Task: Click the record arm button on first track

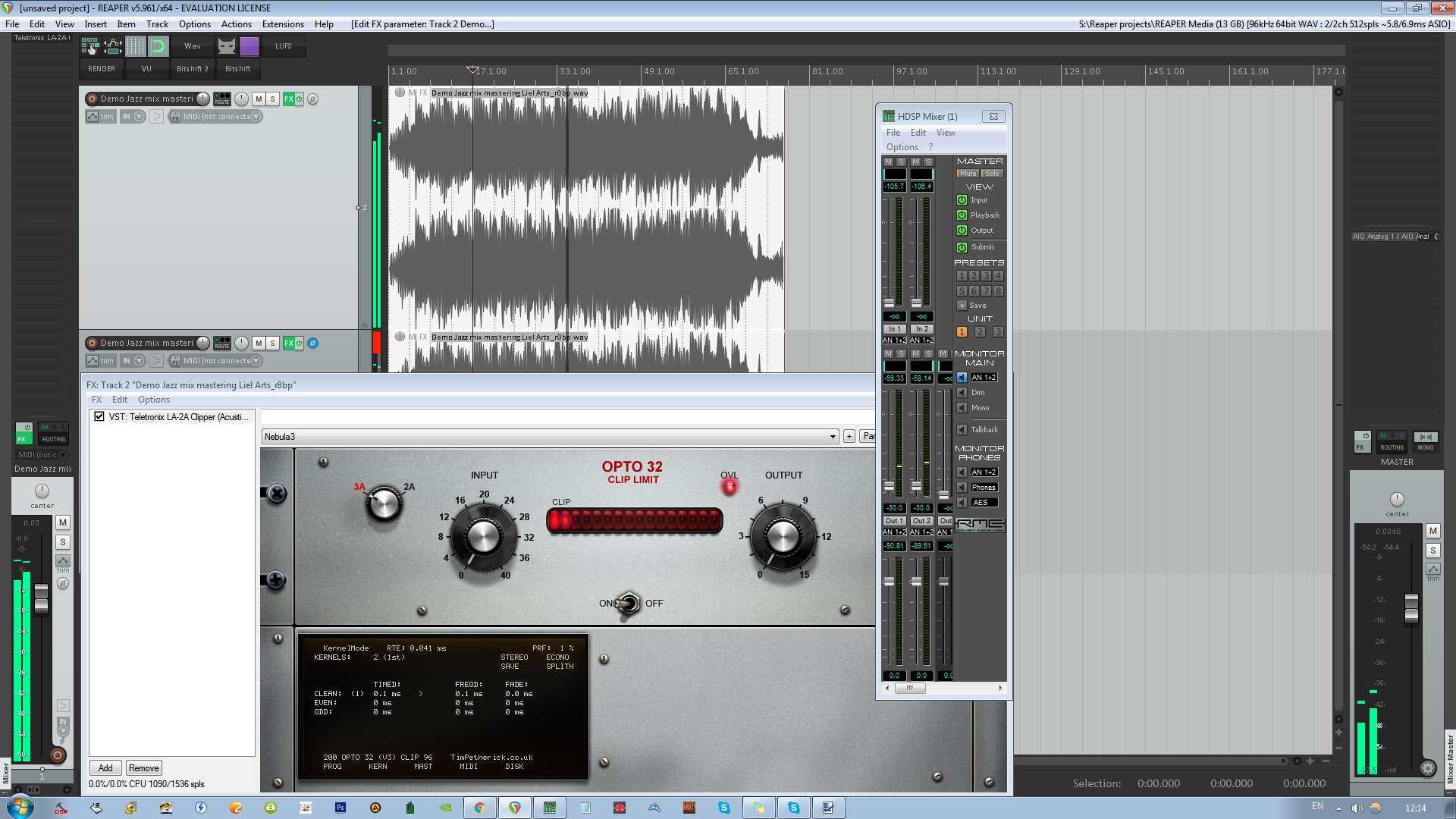Action: 92,99
